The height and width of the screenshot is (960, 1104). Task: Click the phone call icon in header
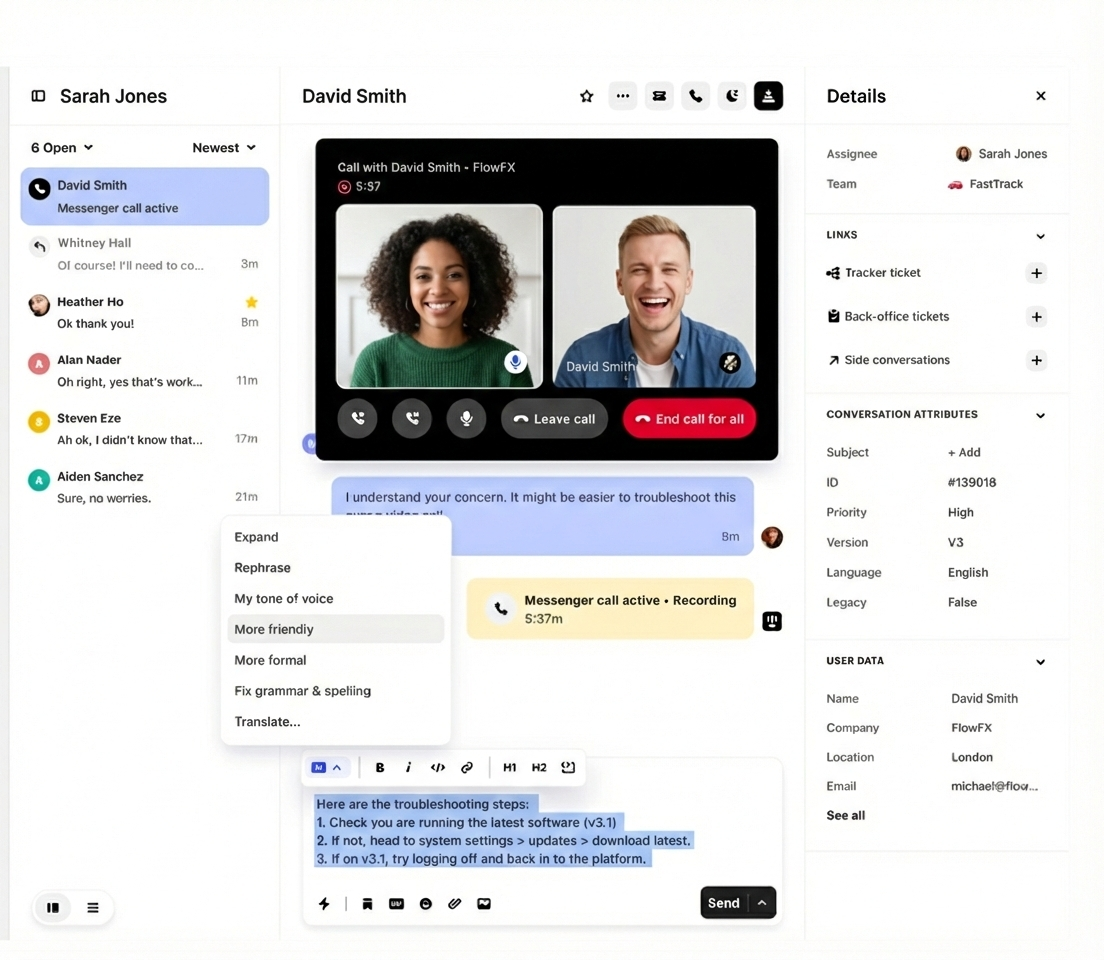[696, 96]
